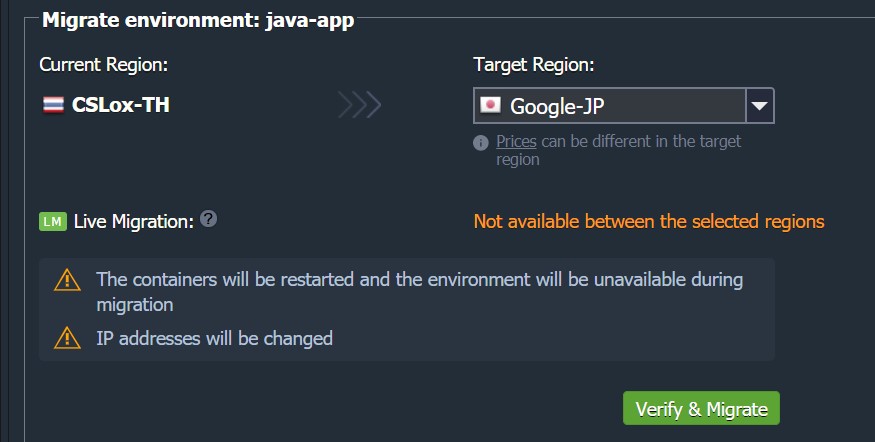Click the triple chevron arrows between regions
The height and width of the screenshot is (442, 875).
pos(360,104)
